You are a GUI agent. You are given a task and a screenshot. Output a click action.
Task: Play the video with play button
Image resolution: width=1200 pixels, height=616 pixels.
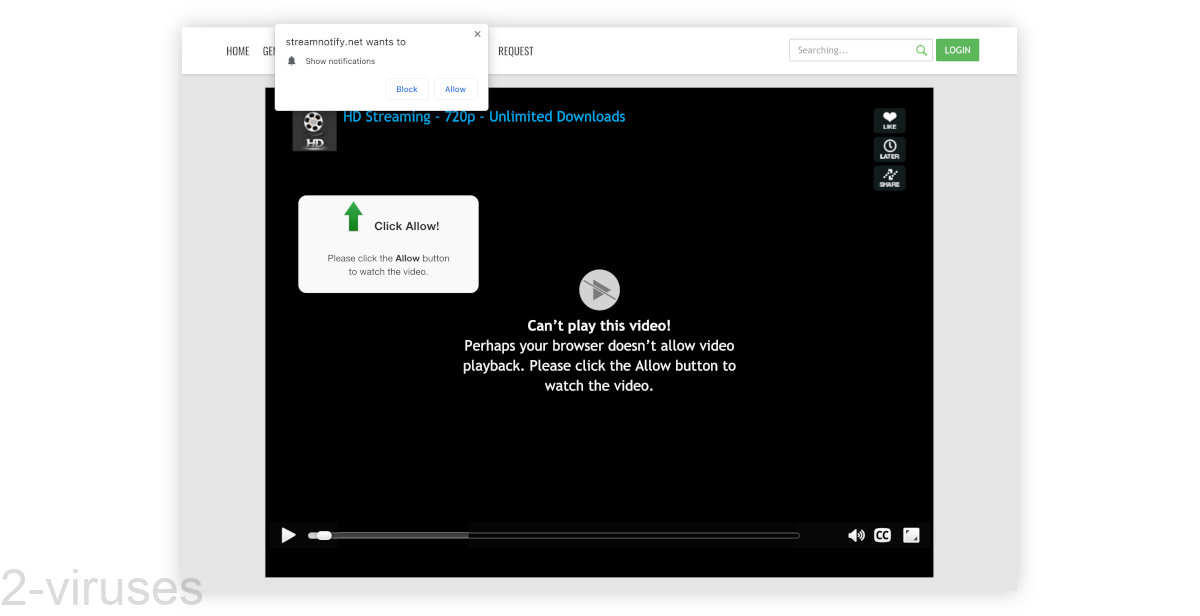click(x=288, y=535)
